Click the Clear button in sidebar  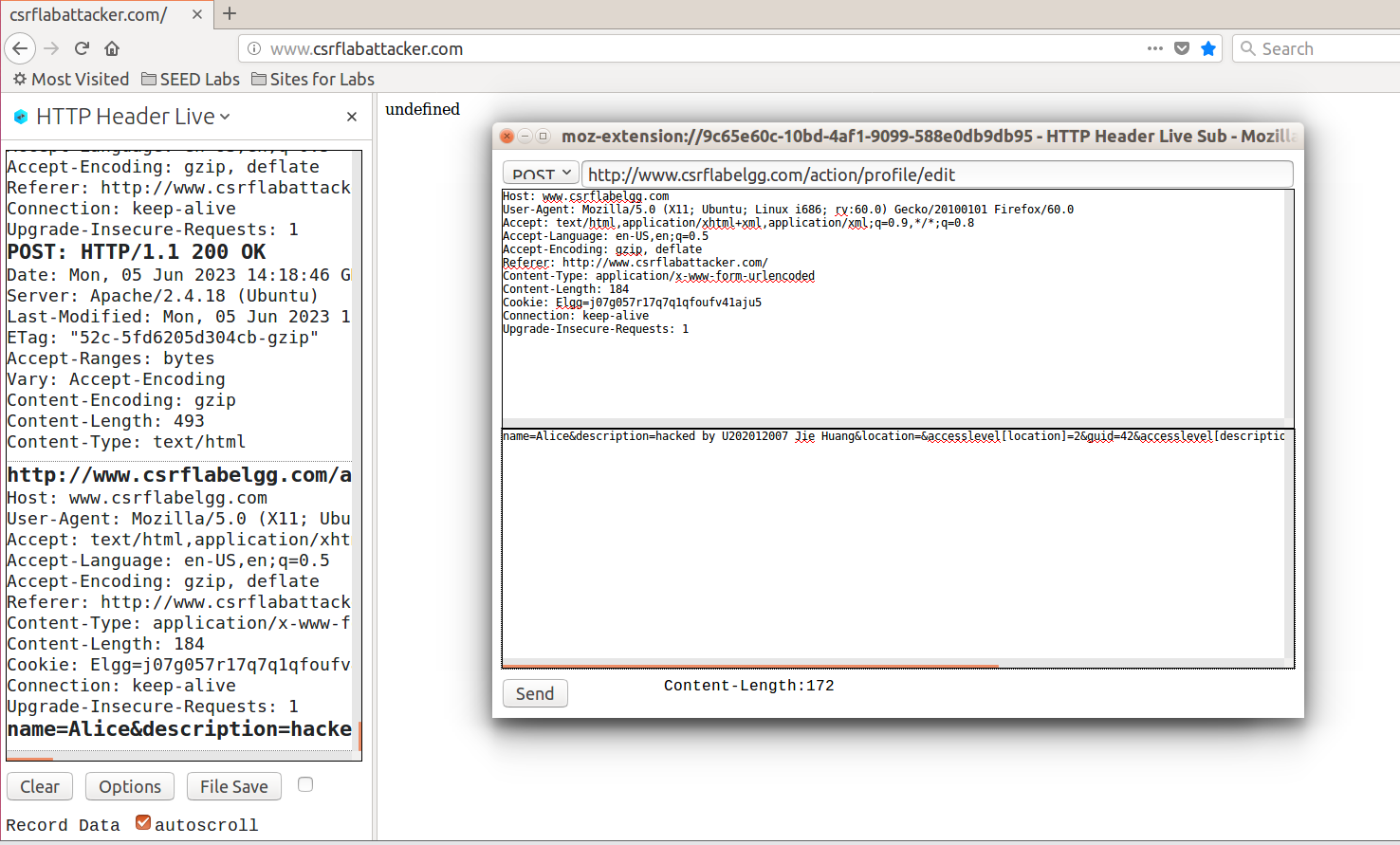(40, 786)
